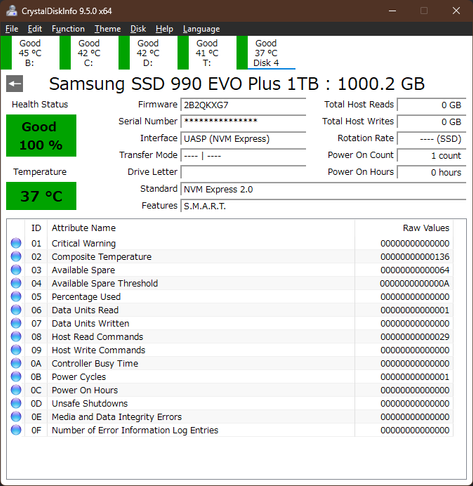This screenshot has height=486, width=473.
Task: Open the Help menu
Action: [164, 29]
